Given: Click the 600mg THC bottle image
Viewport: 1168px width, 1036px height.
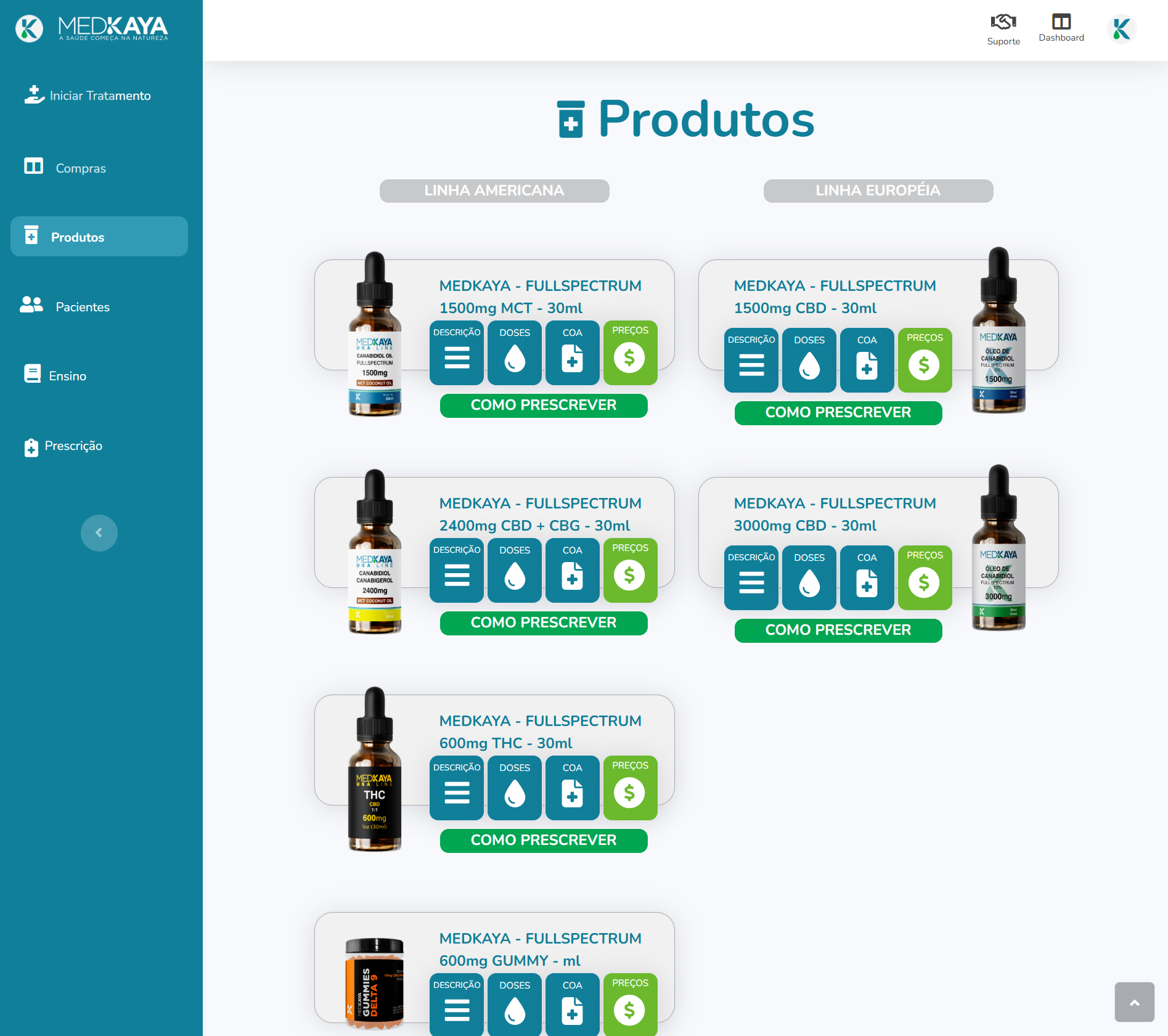Looking at the screenshot, I should pos(375,769).
